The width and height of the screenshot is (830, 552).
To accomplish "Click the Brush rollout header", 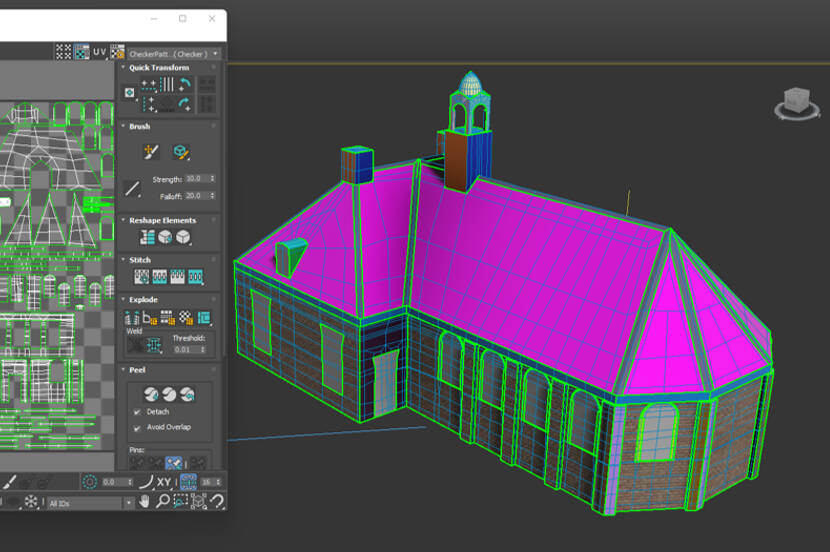I will coord(140,127).
